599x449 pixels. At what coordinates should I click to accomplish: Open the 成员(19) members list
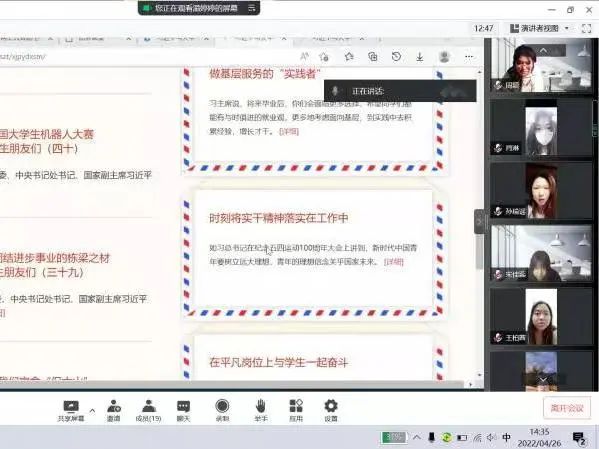pos(148,411)
